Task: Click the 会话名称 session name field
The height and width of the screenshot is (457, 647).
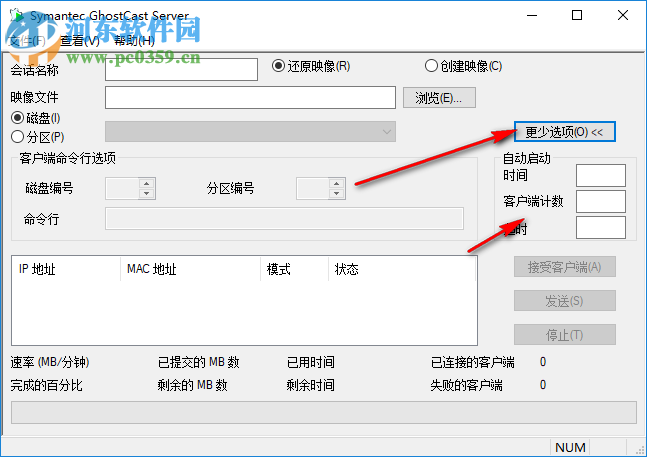Action: [x=182, y=69]
